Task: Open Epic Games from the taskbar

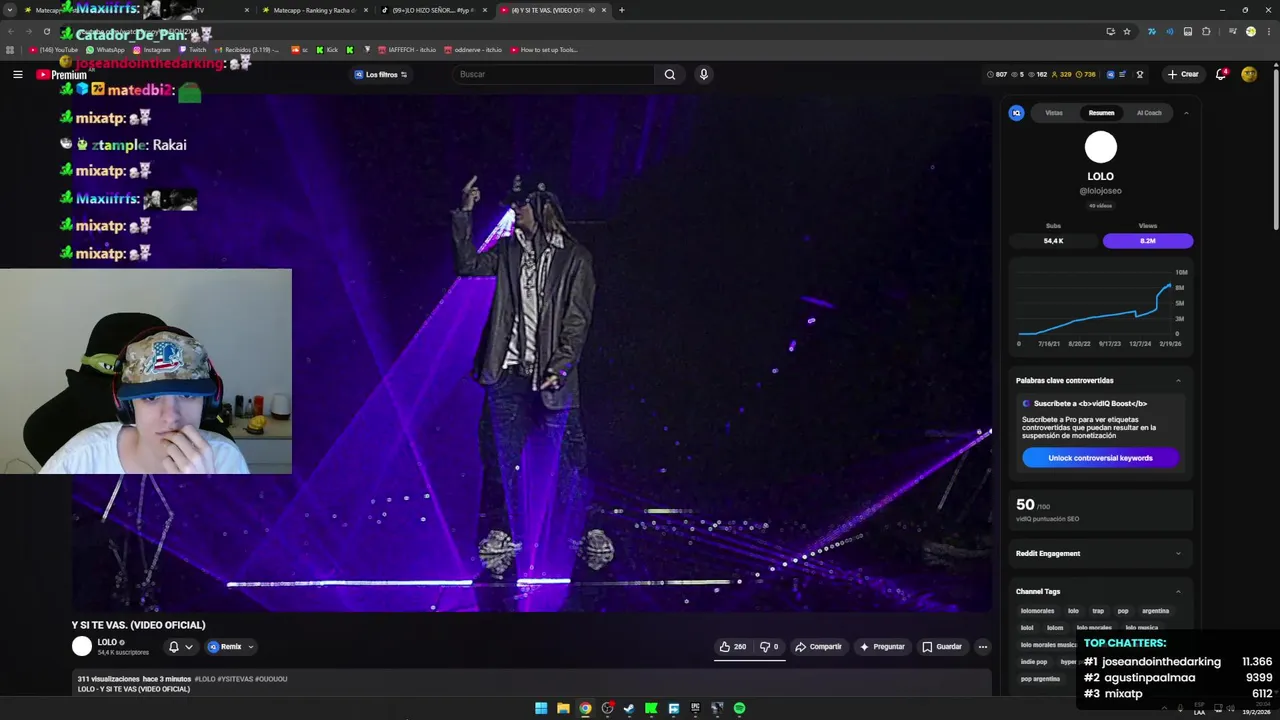Action: click(695, 708)
